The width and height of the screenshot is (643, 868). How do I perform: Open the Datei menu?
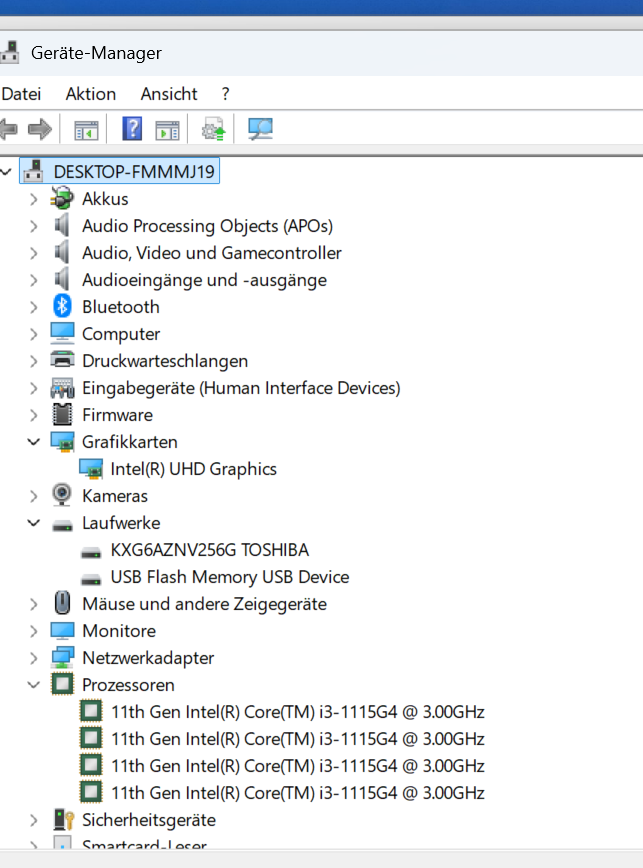21,94
